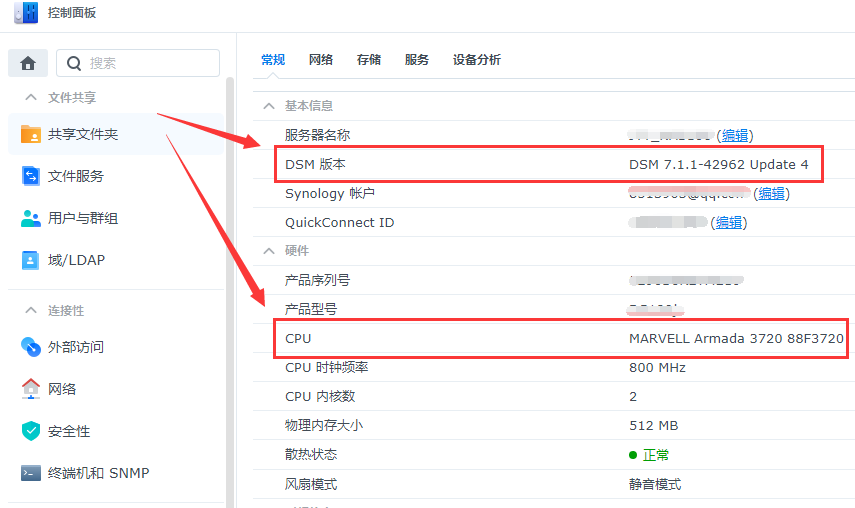Screen dimensions: 855x508
Task: Open User & Group (用户与群组) icon
Action: click(x=31, y=218)
